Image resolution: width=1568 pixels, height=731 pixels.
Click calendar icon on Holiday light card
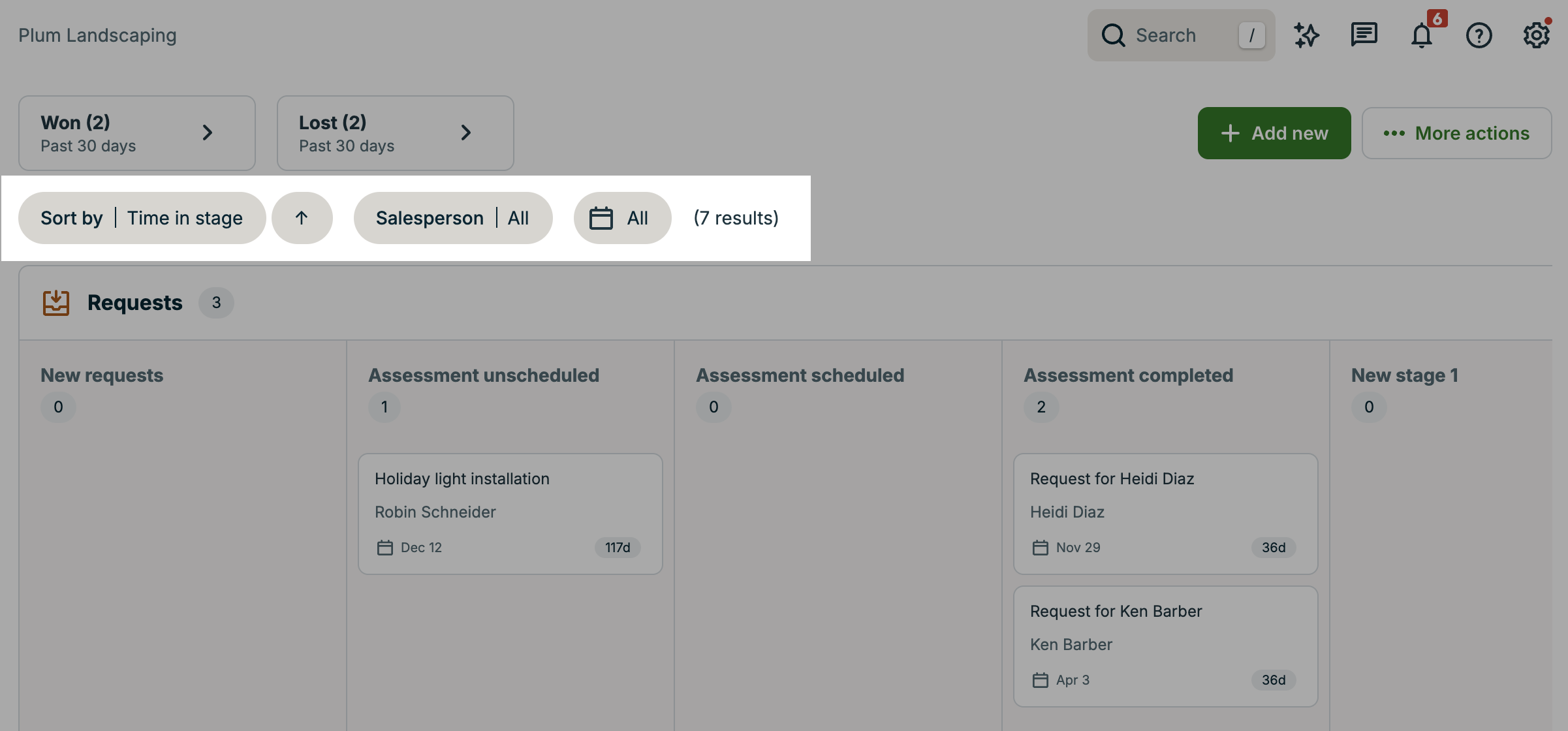(x=385, y=548)
